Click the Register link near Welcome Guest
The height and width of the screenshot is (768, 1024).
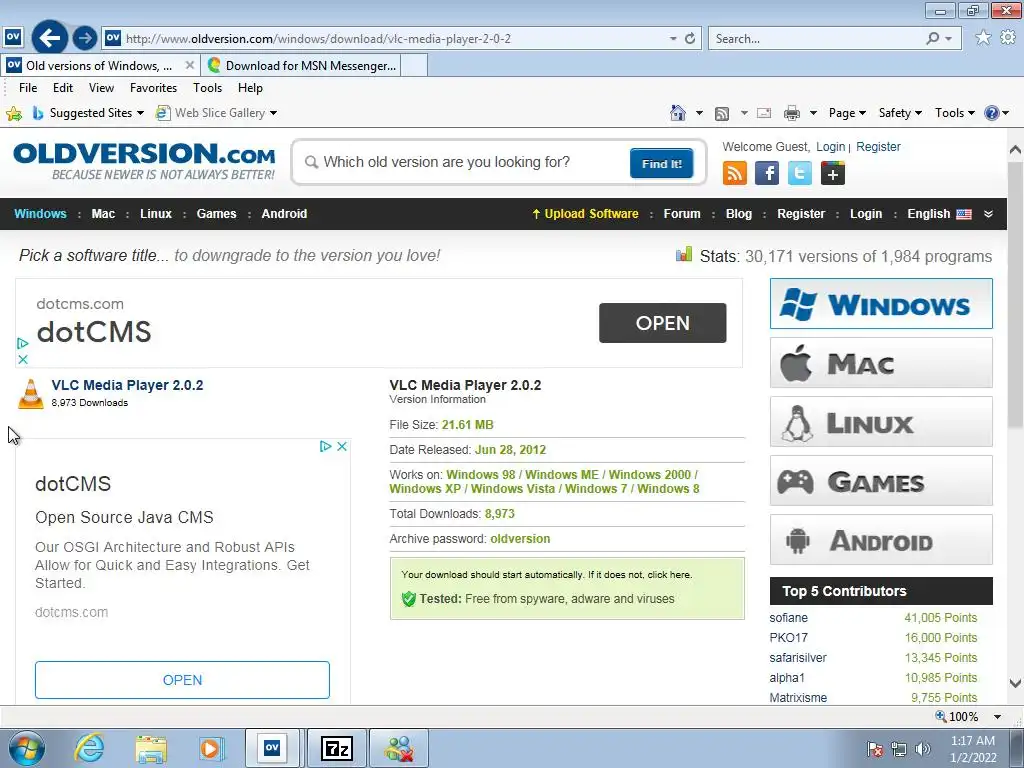click(878, 147)
